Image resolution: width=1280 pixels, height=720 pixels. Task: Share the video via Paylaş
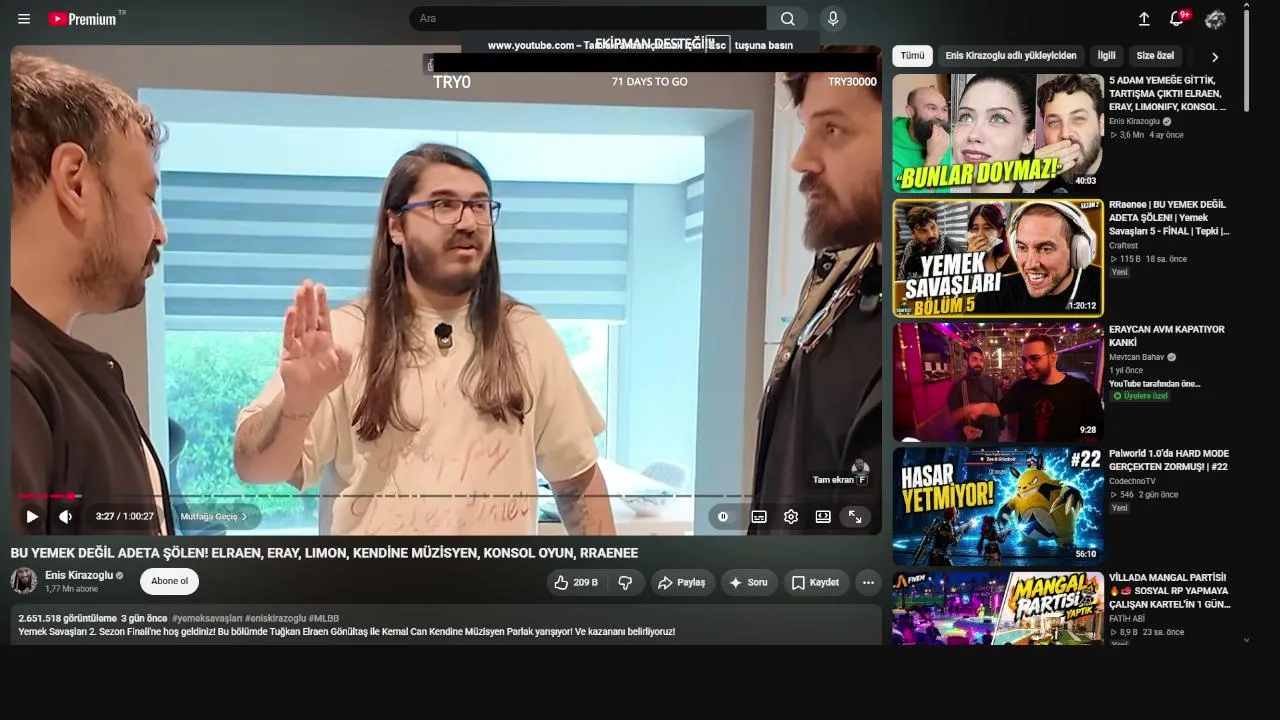click(x=681, y=582)
